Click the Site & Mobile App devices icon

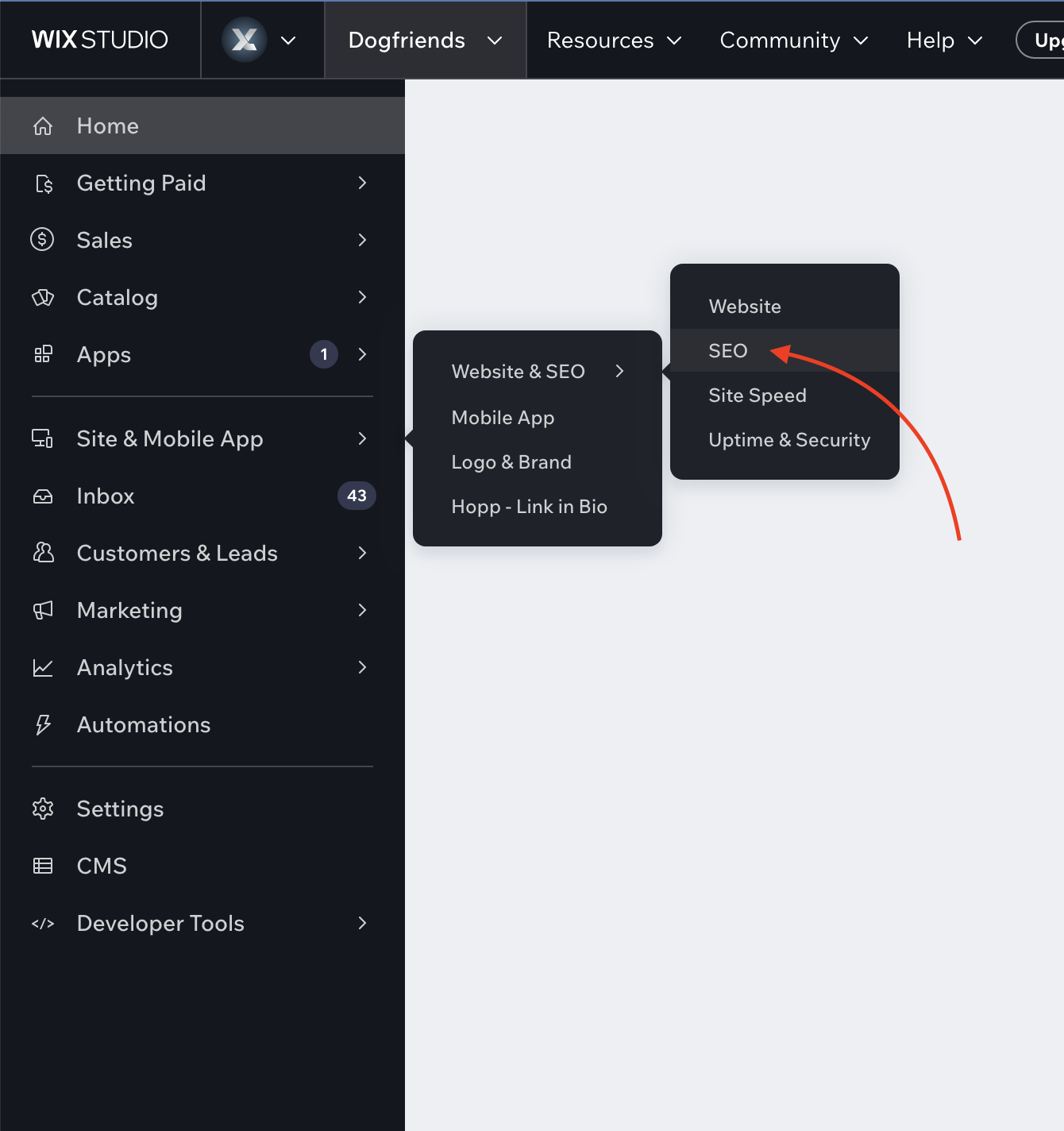42,438
